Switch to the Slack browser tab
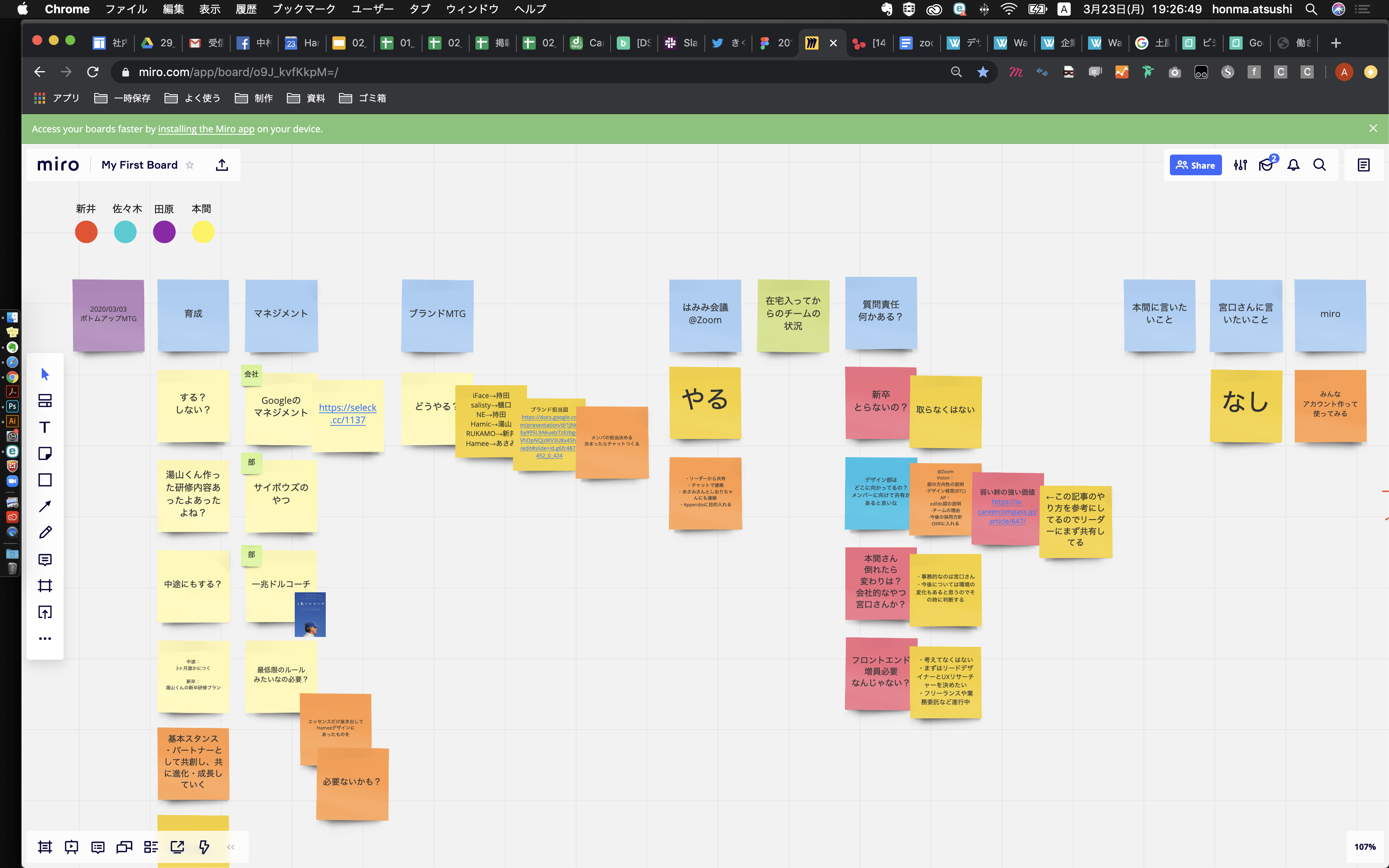The width and height of the screenshot is (1389, 868). point(681,43)
